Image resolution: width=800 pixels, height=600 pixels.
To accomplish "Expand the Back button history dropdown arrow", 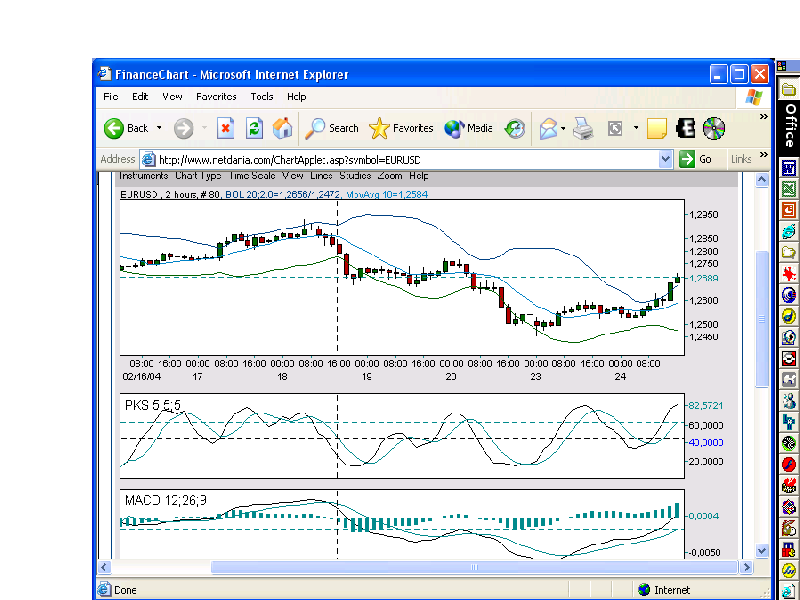I will [159, 128].
